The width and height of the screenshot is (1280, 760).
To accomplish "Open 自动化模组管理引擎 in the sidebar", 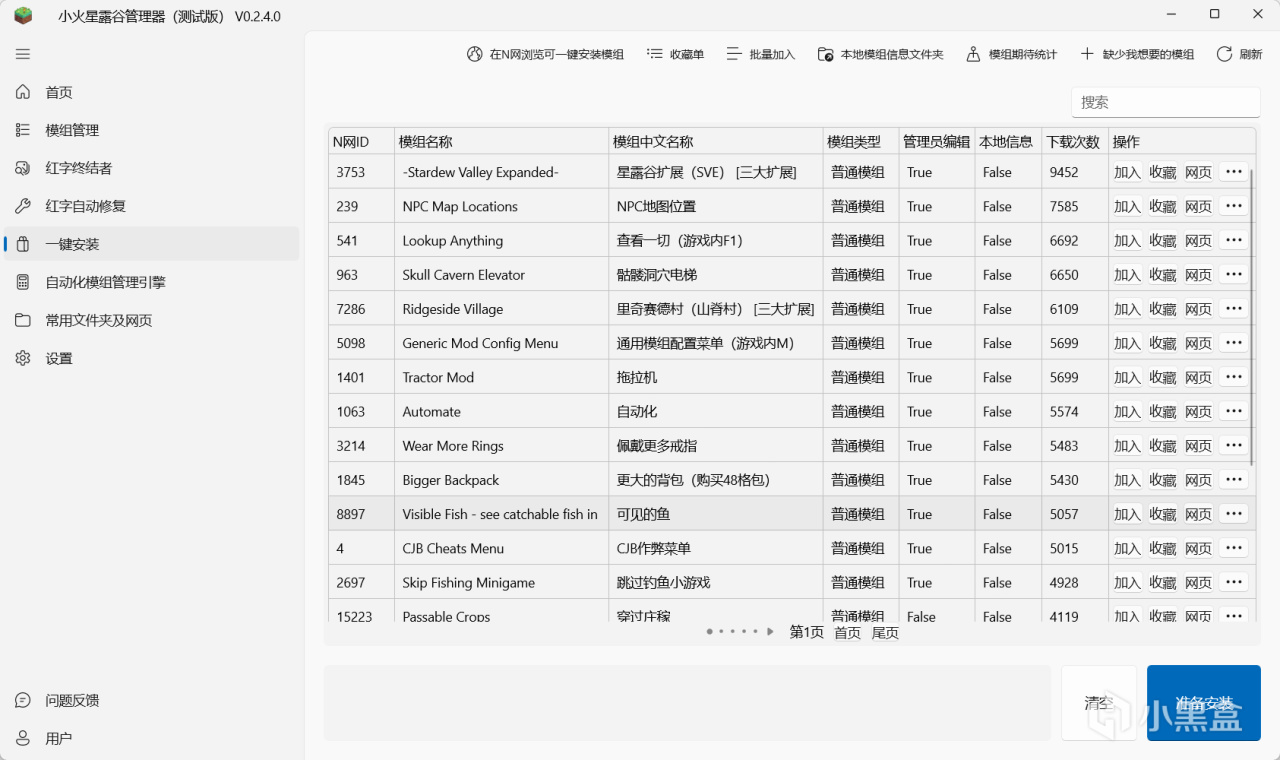I will coord(152,282).
